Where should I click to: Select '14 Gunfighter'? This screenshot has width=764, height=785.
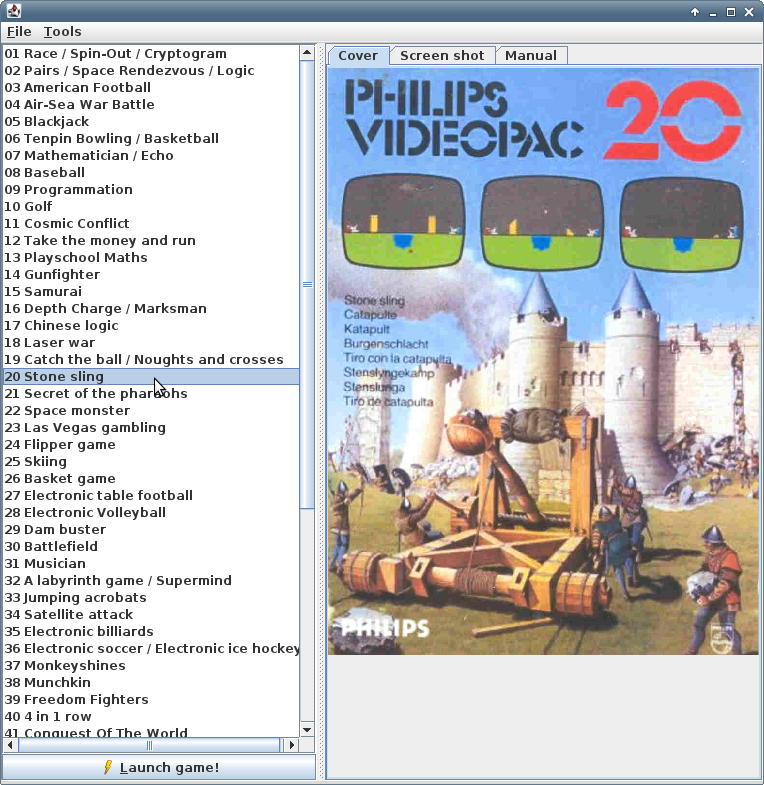coord(151,275)
